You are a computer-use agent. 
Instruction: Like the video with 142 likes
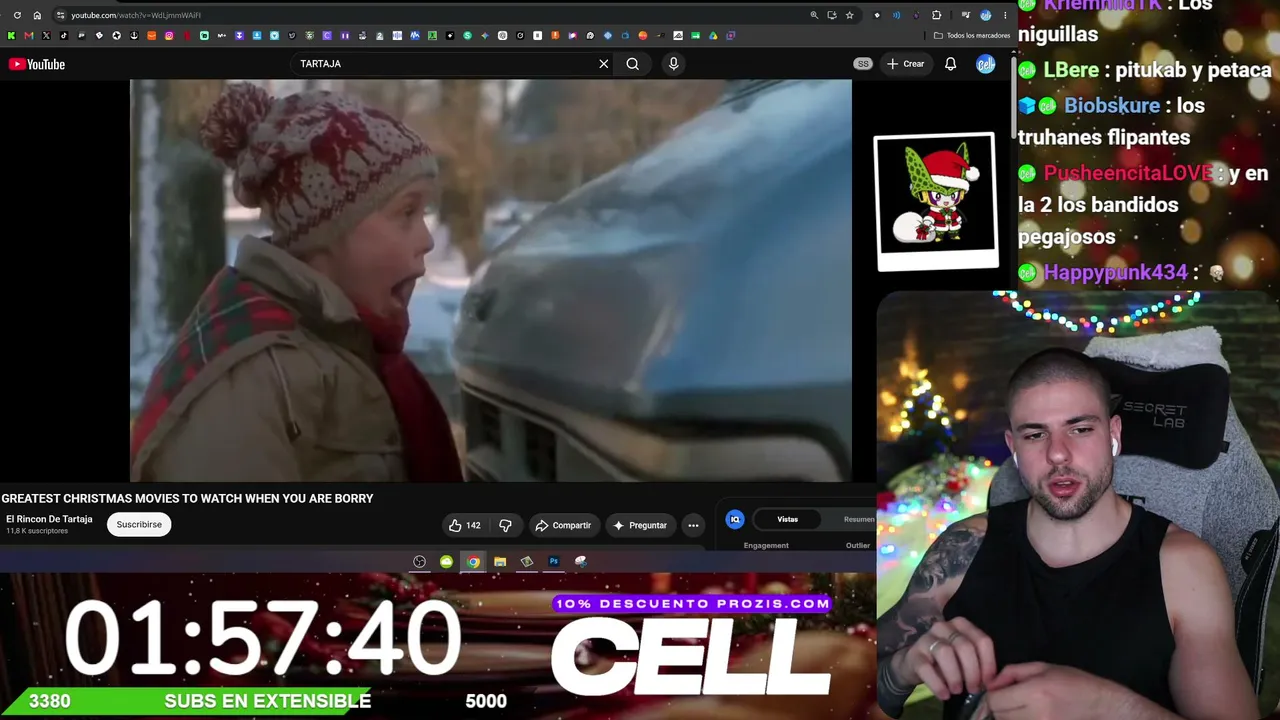pos(464,525)
